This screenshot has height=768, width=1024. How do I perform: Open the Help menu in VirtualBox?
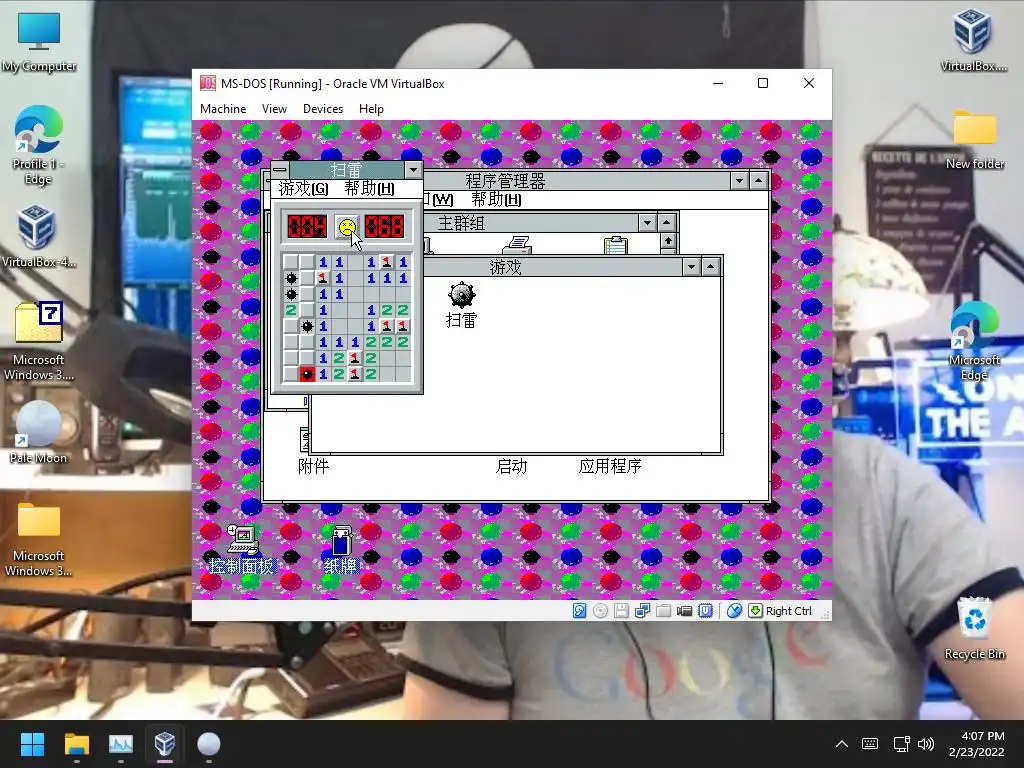click(371, 109)
